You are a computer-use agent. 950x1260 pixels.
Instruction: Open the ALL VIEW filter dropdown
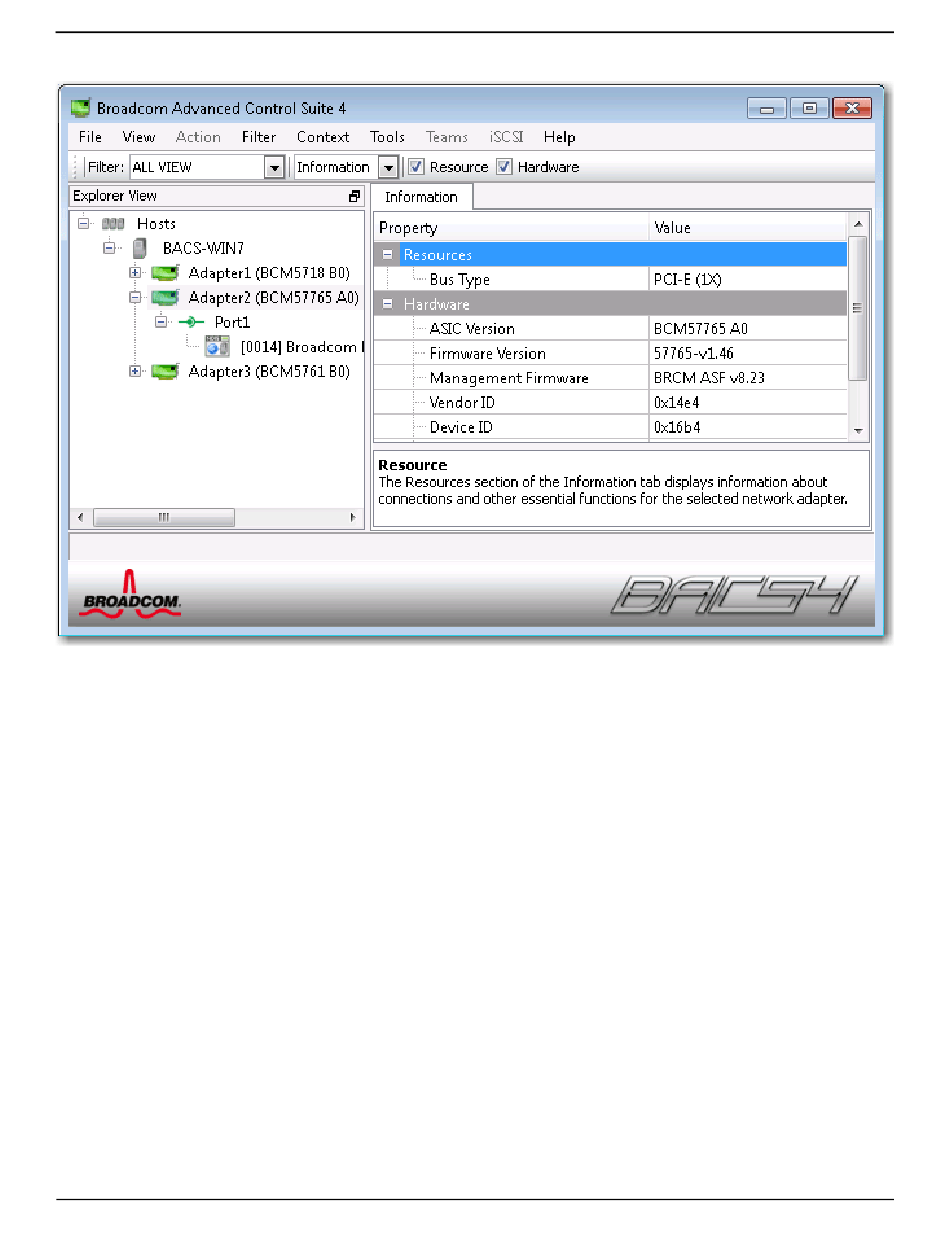click(274, 168)
